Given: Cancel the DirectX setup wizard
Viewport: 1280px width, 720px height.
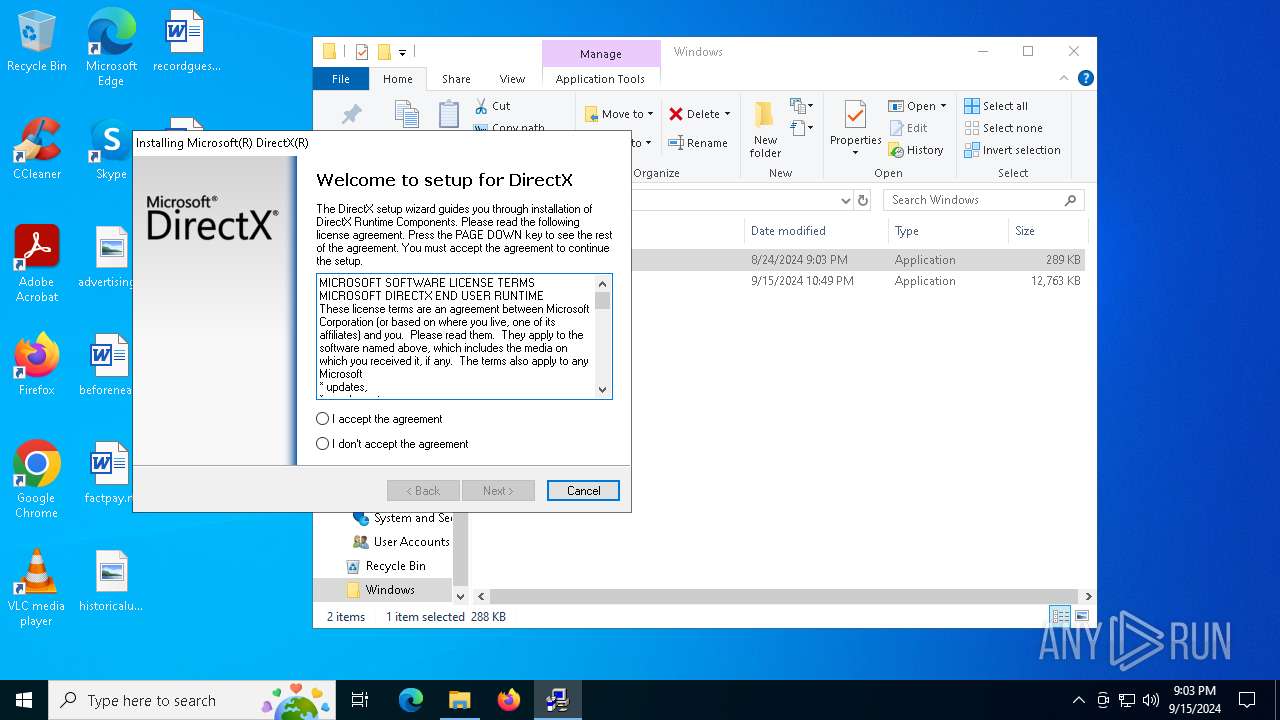Looking at the screenshot, I should point(583,491).
